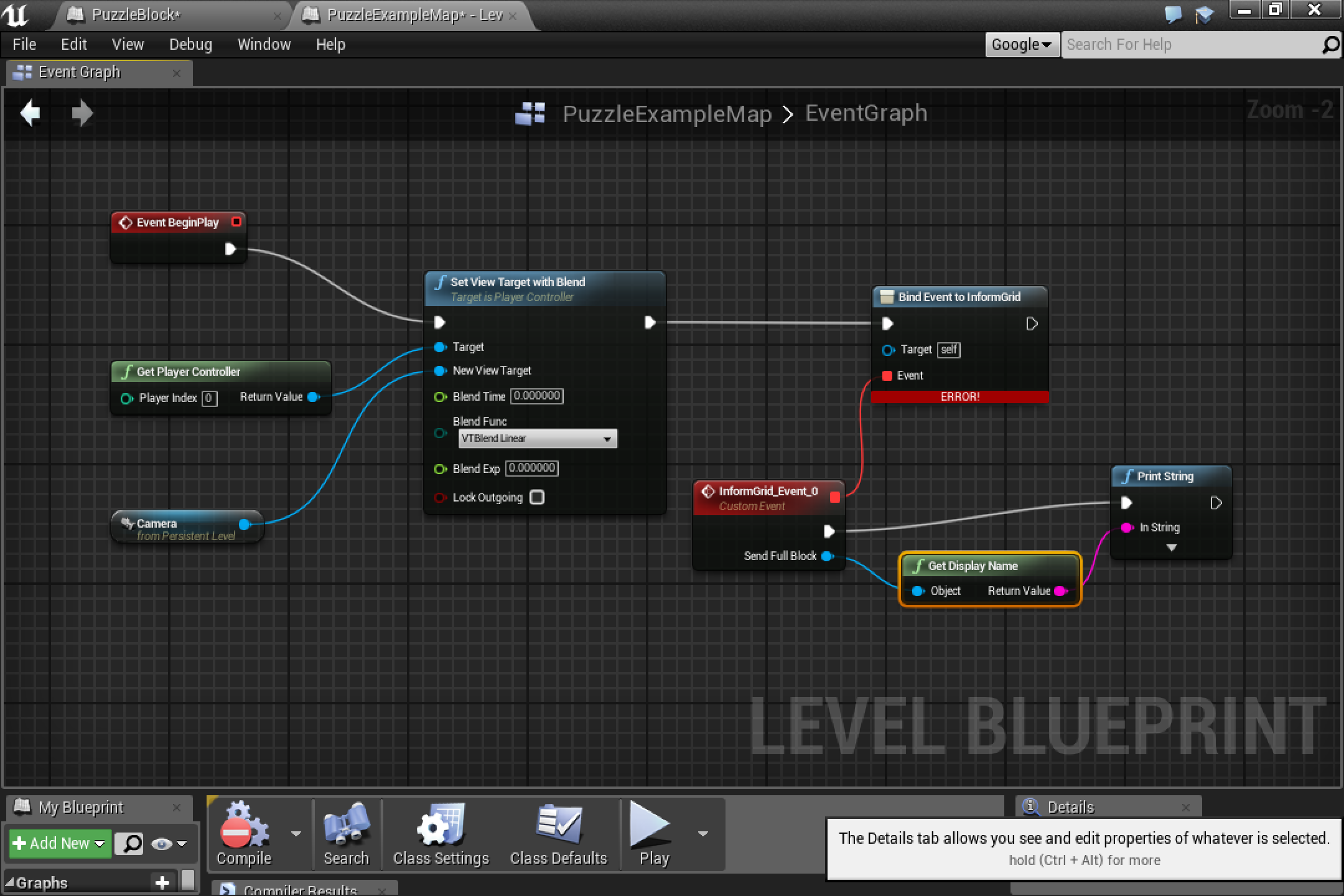Click InformGrid_Event_0 red delegate output pin
Screen dimensions: 1344x896
(835, 497)
